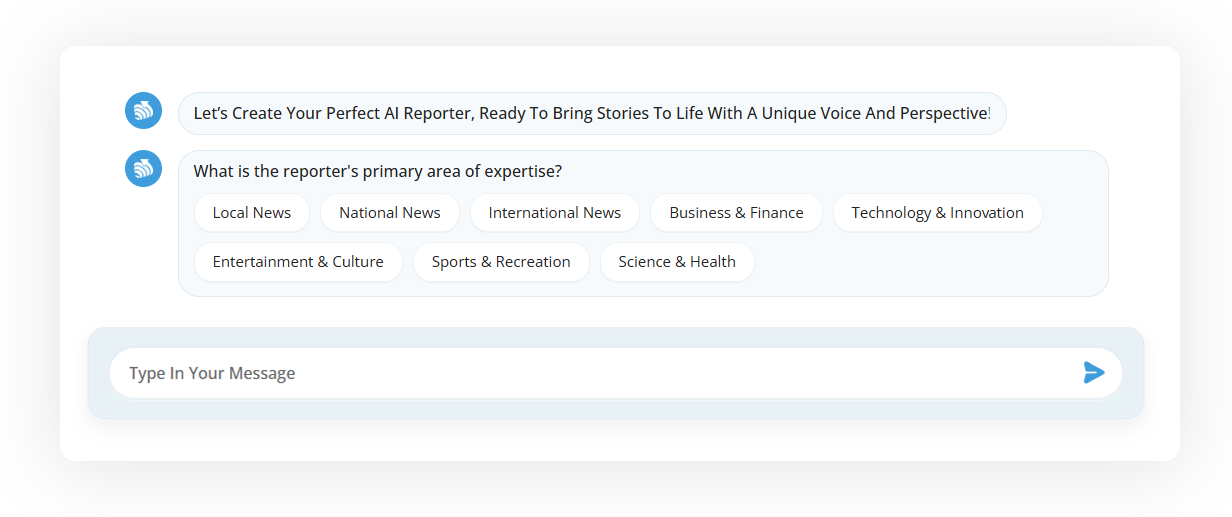Click the bot avatar beside the expertise question
The height and width of the screenshot is (517, 1232).
(x=143, y=168)
